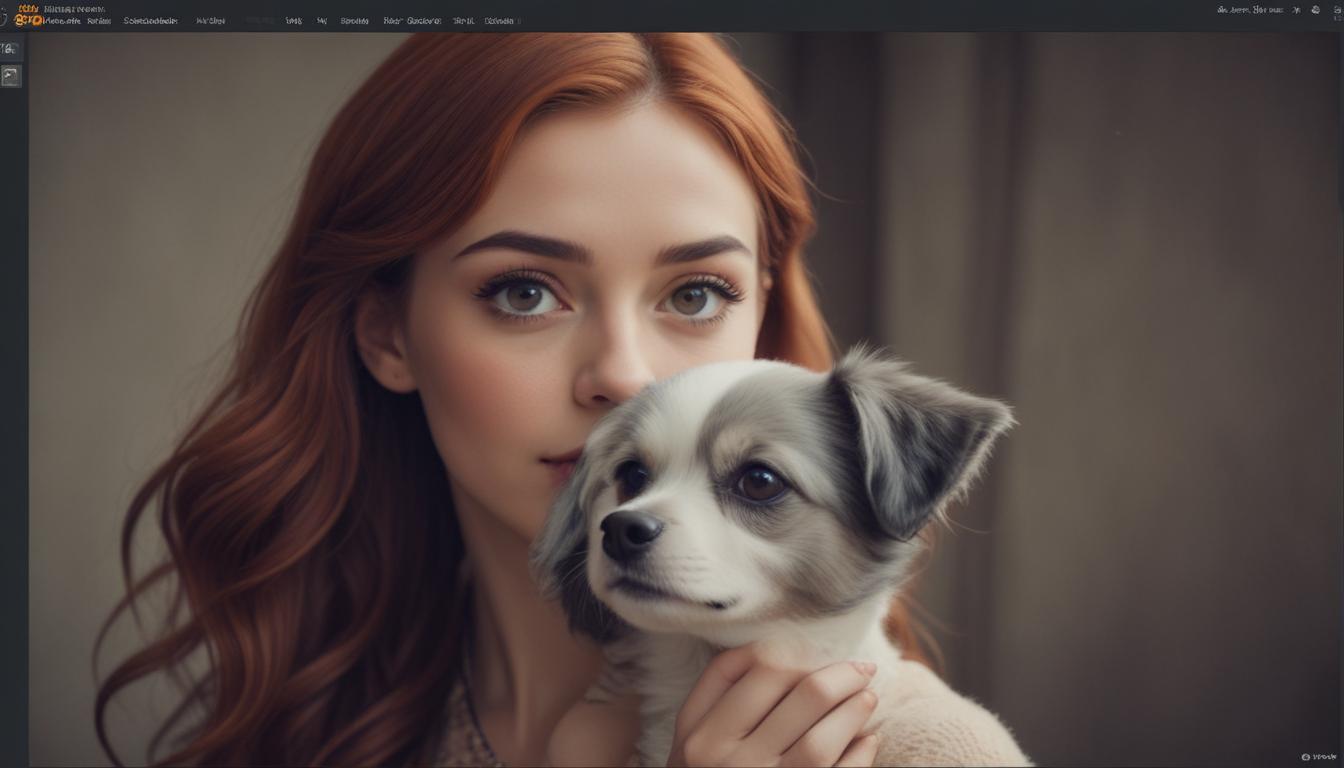The height and width of the screenshot is (768, 1344).
Task: Click the small icon right after the top-right label
Action: pyautogui.click(x=1297, y=10)
